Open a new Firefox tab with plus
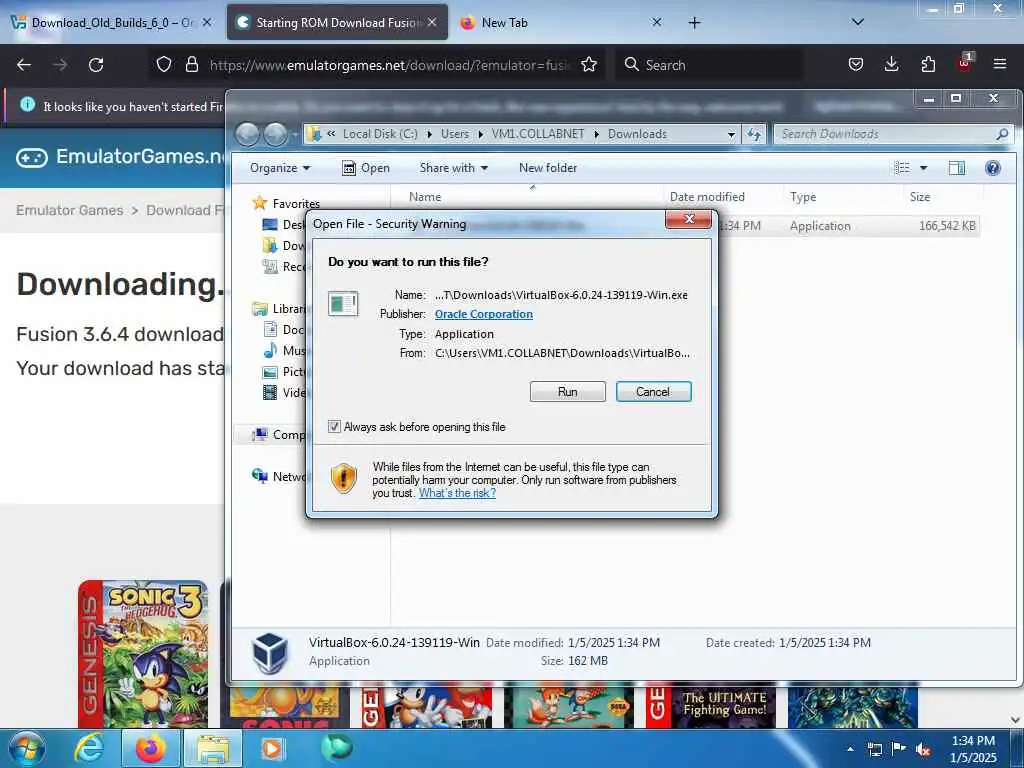Viewport: 1024px width, 768px height. click(694, 23)
